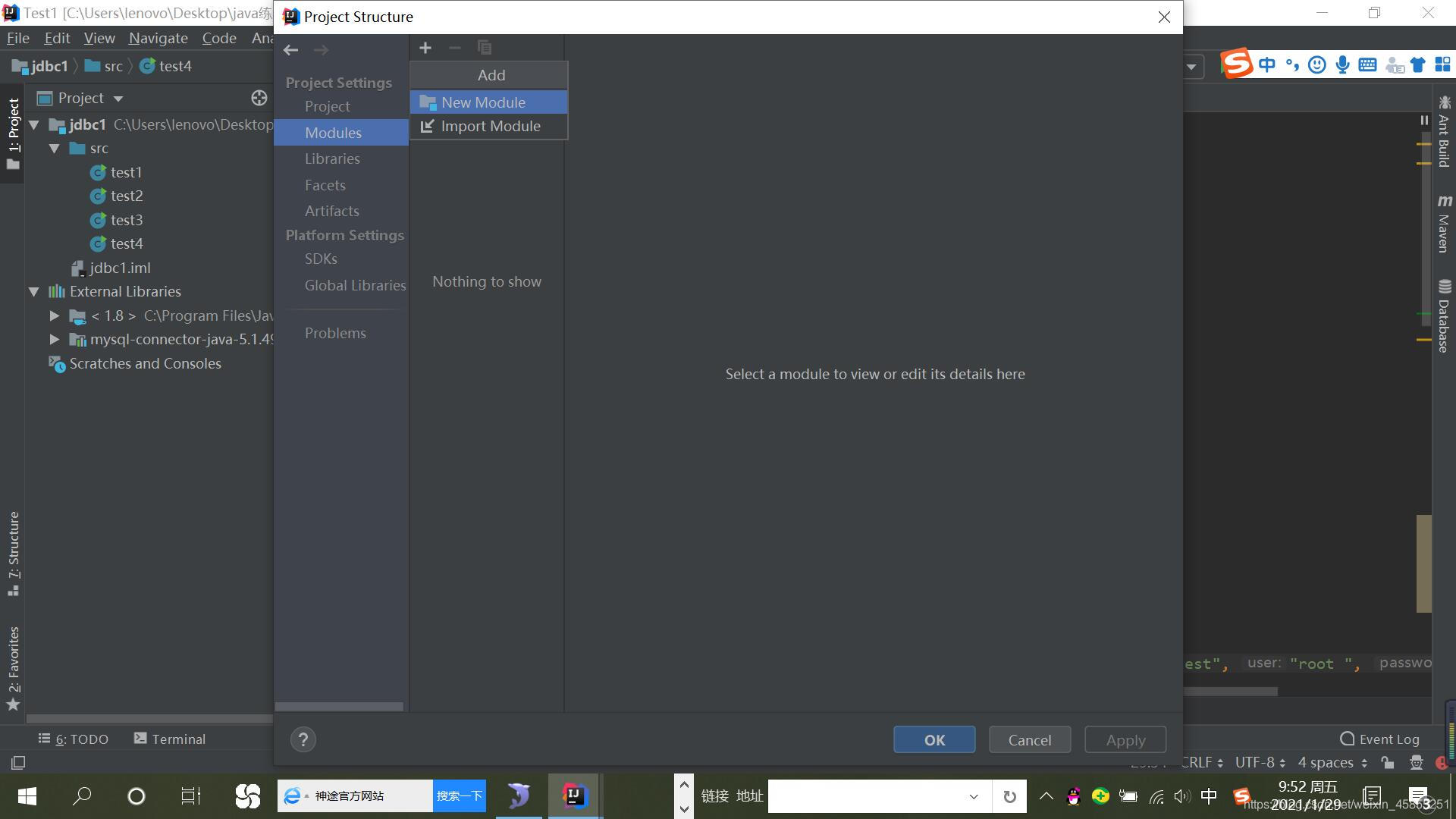Expand mysql-connector-java library node

(55, 339)
